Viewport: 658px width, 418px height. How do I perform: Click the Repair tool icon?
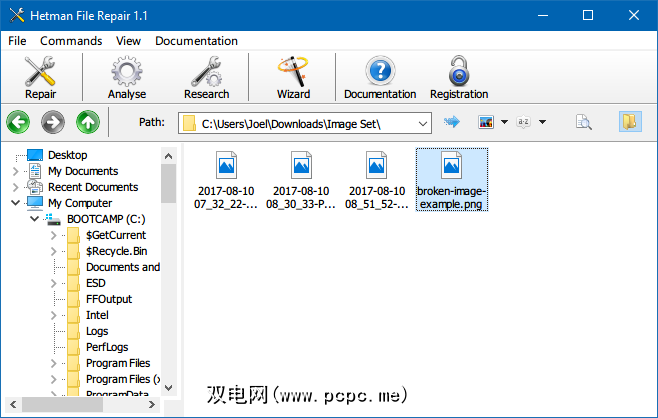click(40, 78)
